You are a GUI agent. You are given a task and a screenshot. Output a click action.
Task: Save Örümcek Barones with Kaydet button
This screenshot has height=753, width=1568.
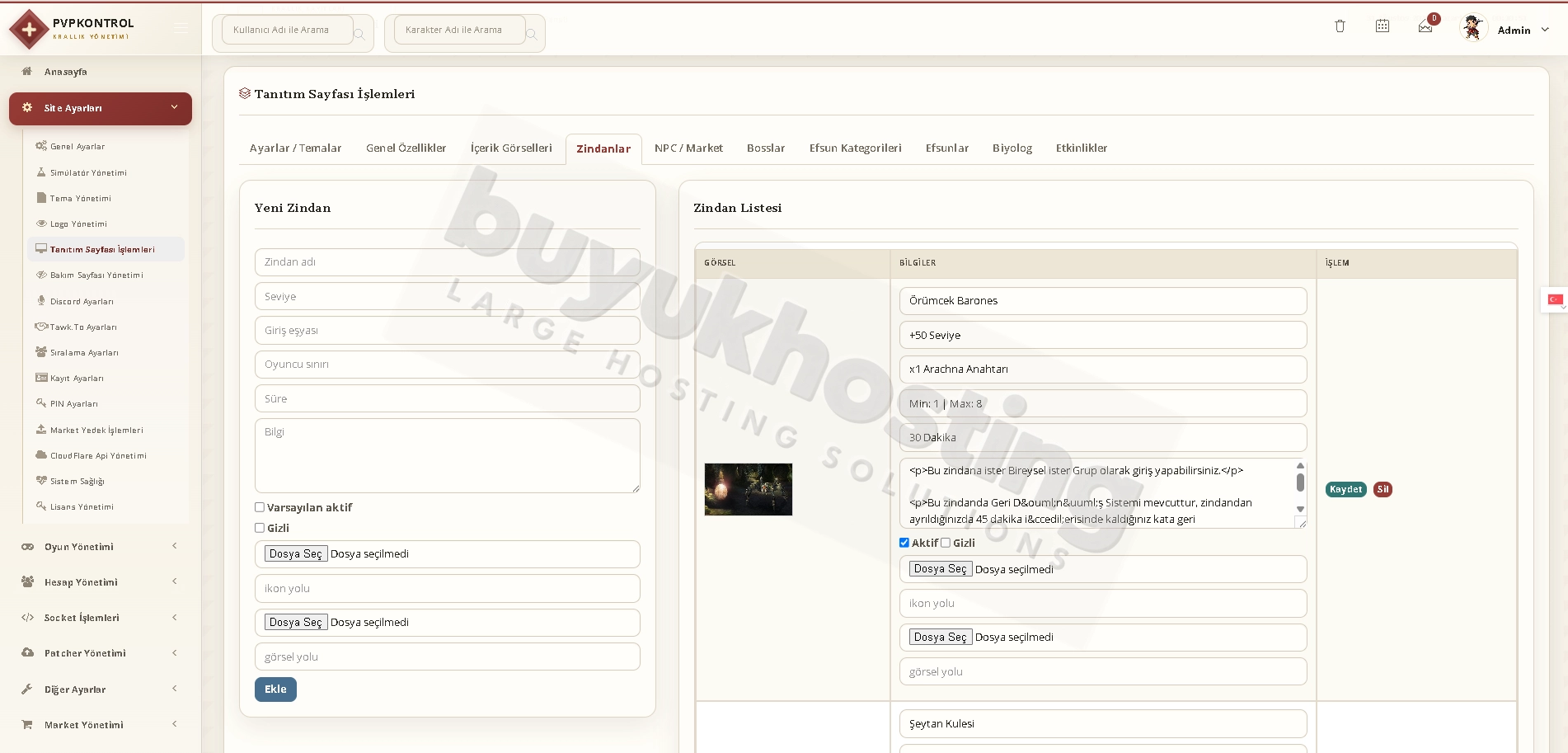tap(1346, 489)
